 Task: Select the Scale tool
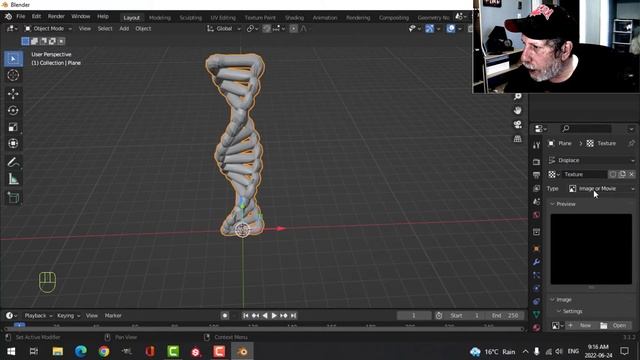point(13,127)
